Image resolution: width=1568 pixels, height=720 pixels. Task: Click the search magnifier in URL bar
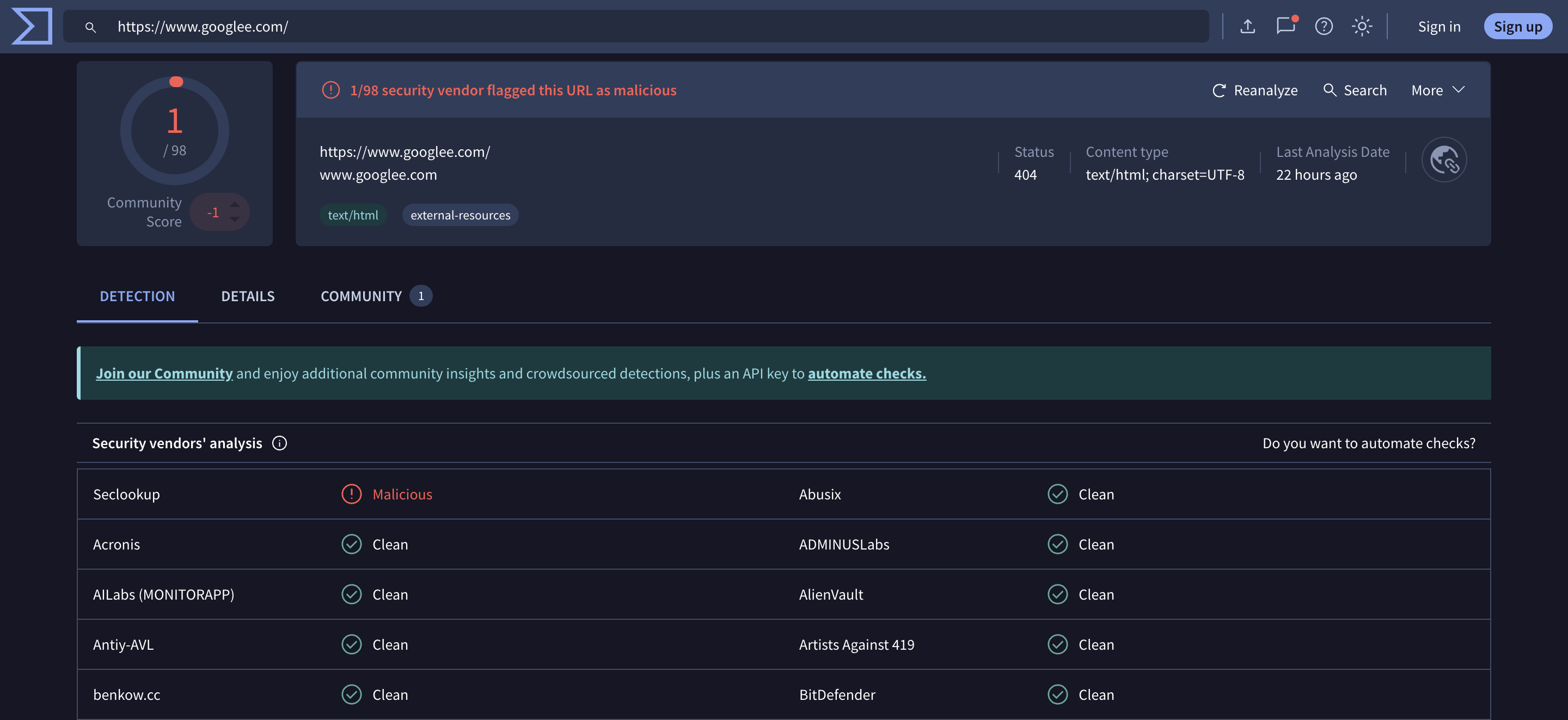pyautogui.click(x=90, y=27)
